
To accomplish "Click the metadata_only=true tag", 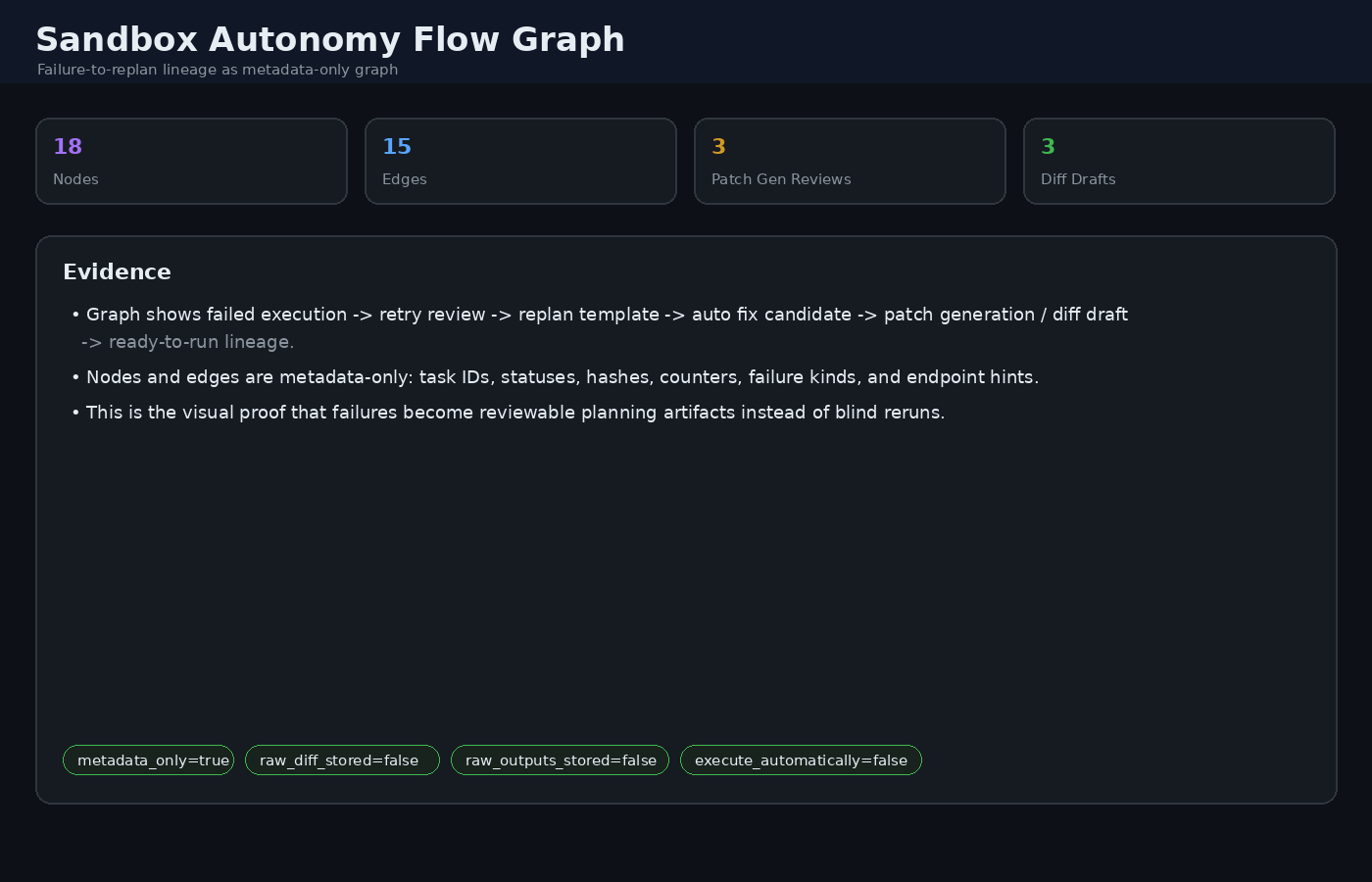I will (149, 760).
